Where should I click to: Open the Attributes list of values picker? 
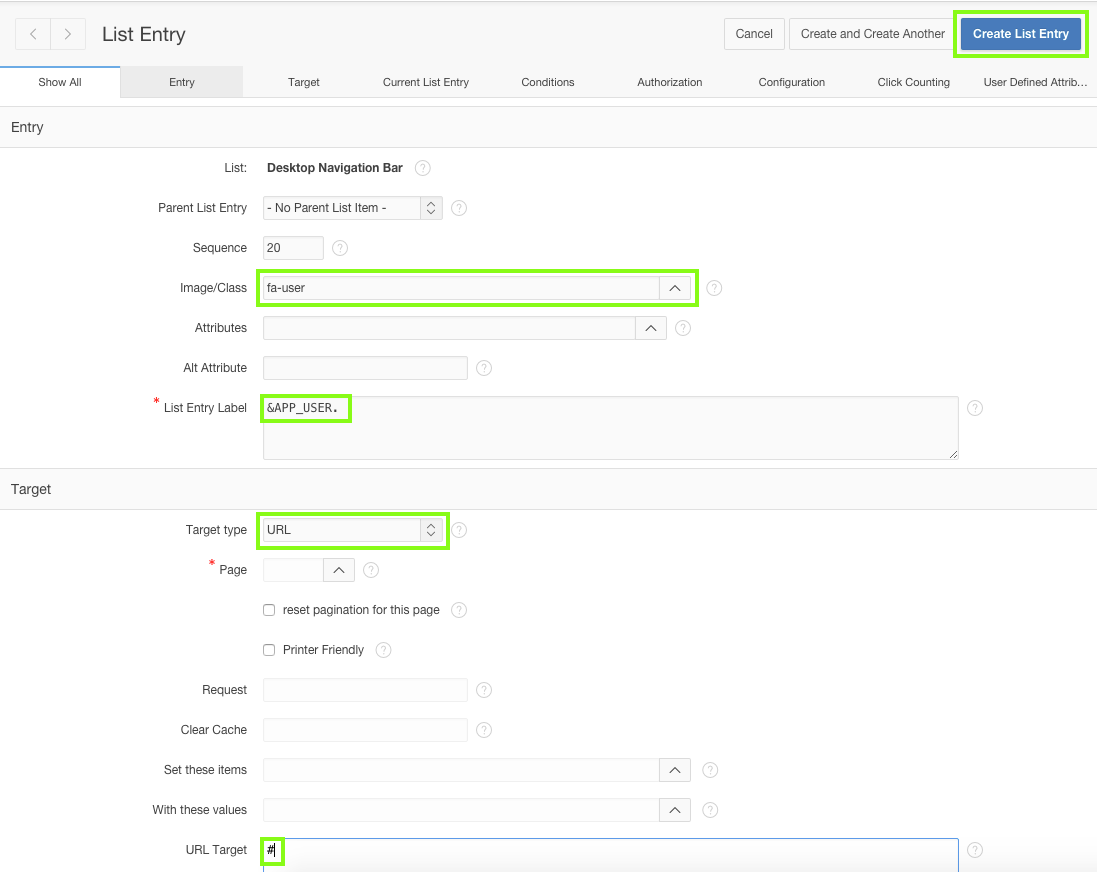[x=651, y=328]
